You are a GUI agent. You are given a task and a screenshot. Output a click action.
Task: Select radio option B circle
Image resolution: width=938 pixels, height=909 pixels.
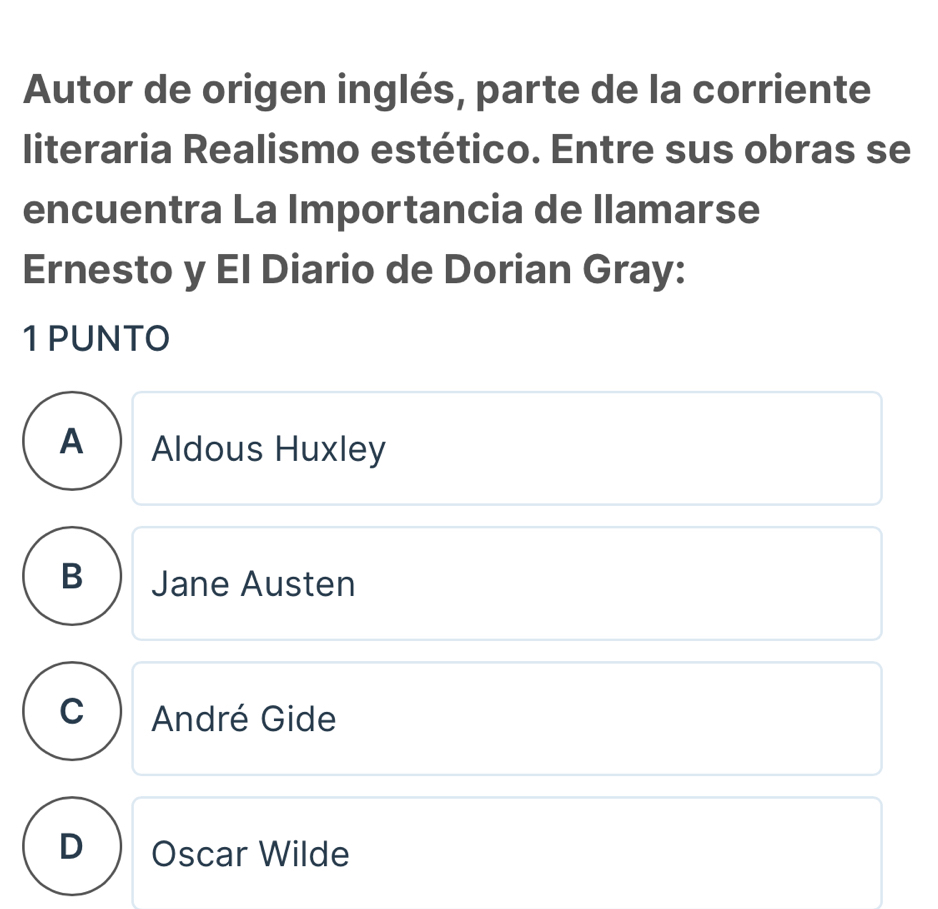72,576
